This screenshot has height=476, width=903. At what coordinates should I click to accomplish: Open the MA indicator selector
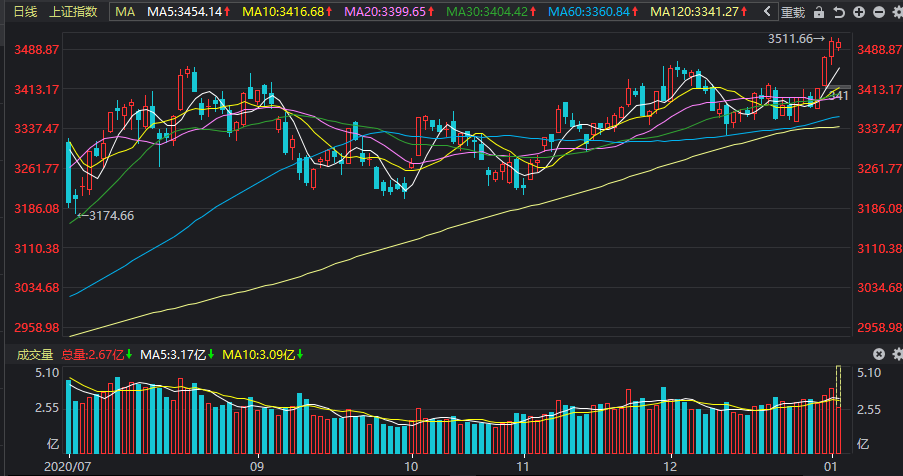coord(125,12)
